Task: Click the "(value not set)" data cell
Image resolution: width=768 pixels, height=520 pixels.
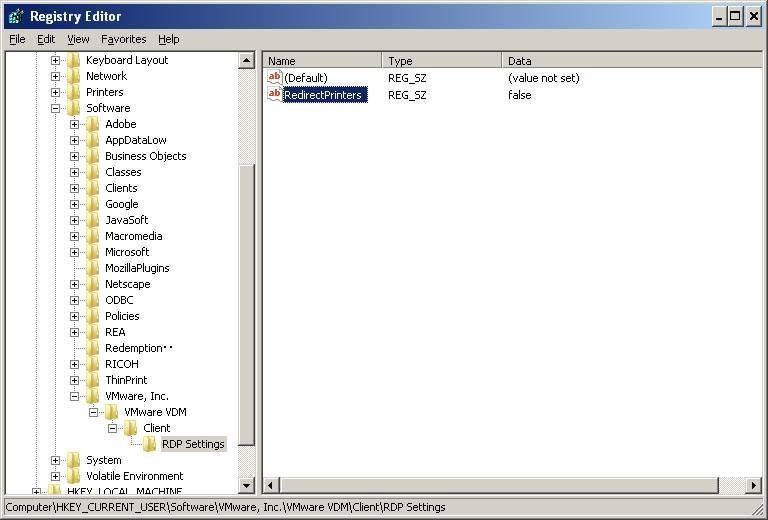Action: 544,78
